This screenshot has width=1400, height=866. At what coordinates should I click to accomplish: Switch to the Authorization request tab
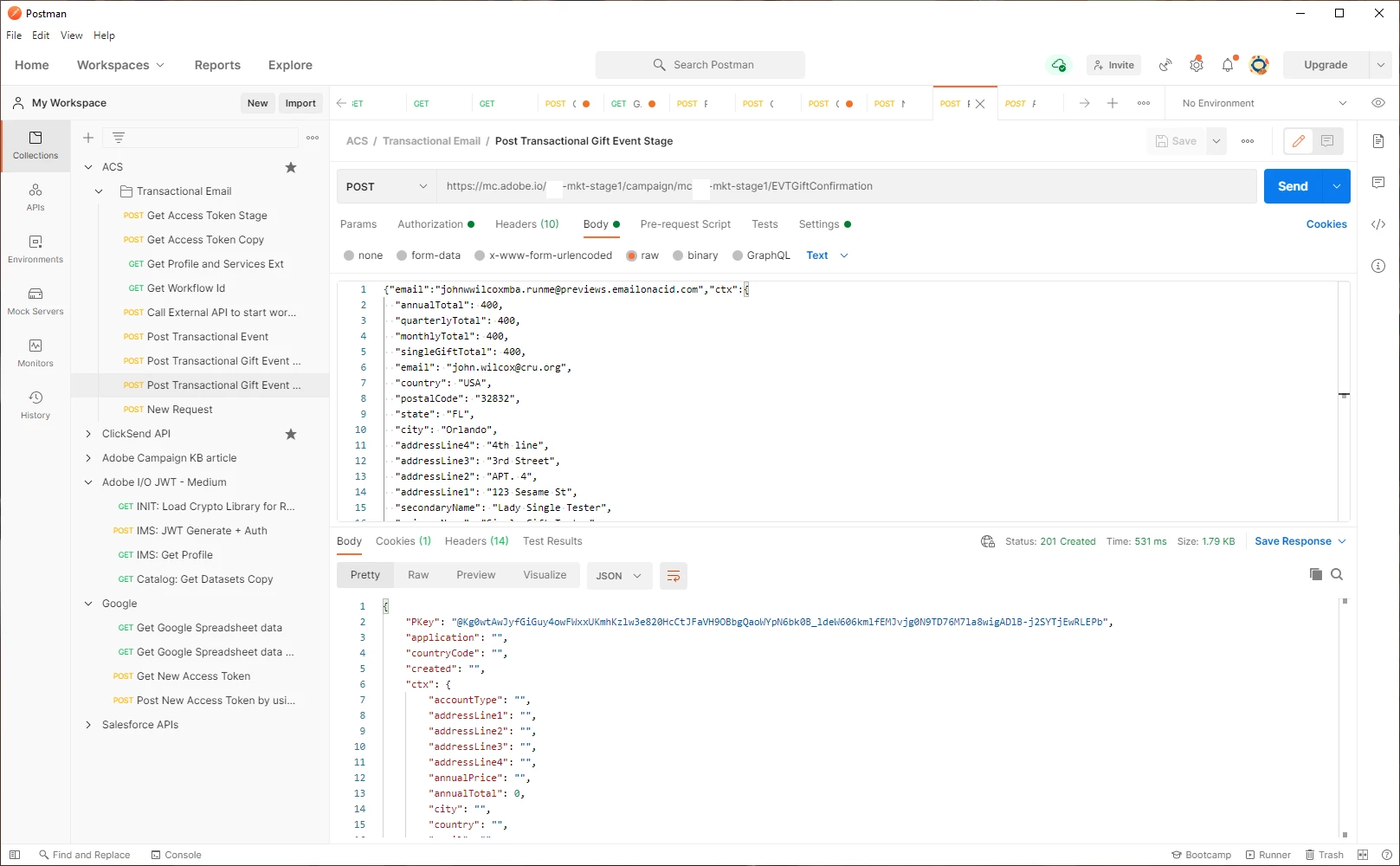click(435, 224)
